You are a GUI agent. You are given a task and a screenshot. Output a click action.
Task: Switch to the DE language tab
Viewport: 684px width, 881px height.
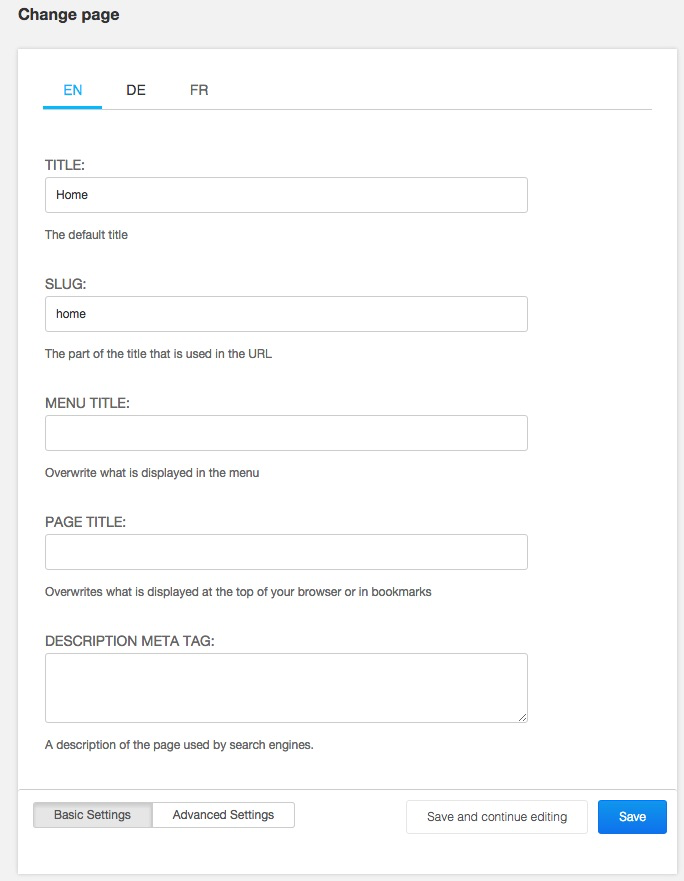pos(136,90)
